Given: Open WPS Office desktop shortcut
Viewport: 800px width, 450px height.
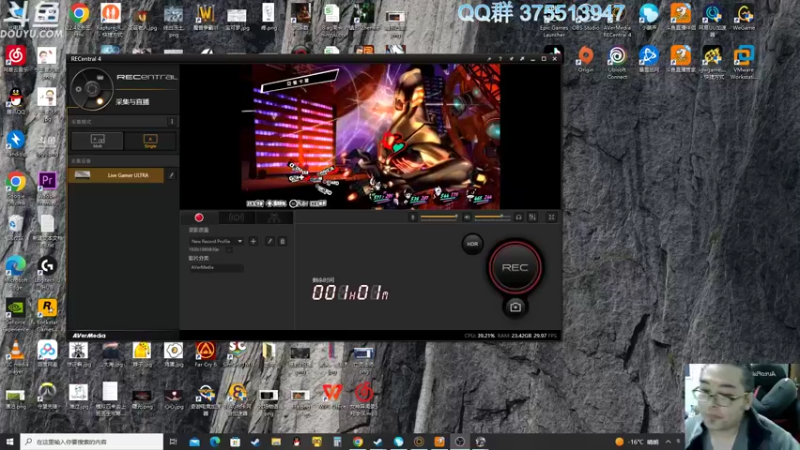Looking at the screenshot, I should pyautogui.click(x=333, y=396).
